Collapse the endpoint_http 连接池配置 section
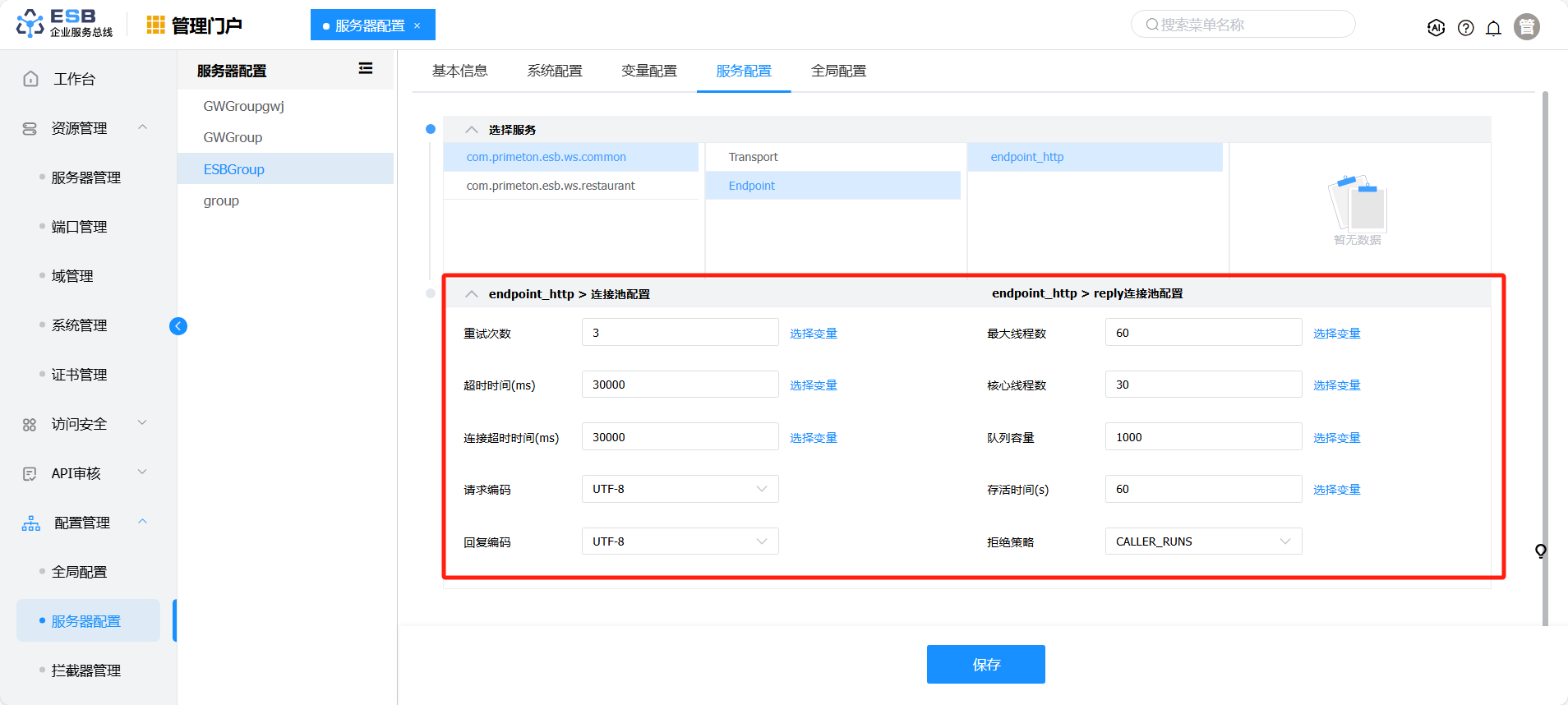The image size is (1568, 705). pyautogui.click(x=472, y=294)
